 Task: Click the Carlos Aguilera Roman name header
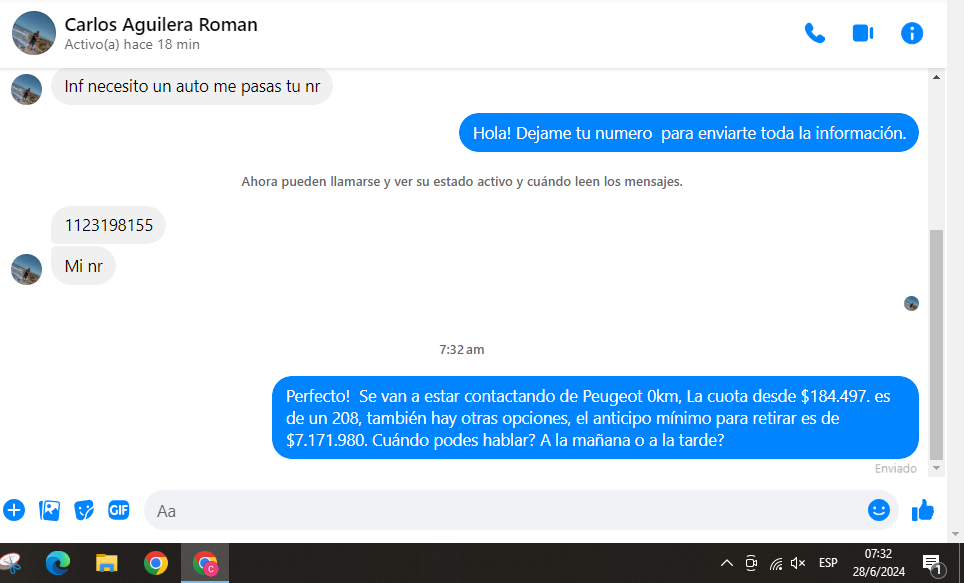click(x=161, y=25)
